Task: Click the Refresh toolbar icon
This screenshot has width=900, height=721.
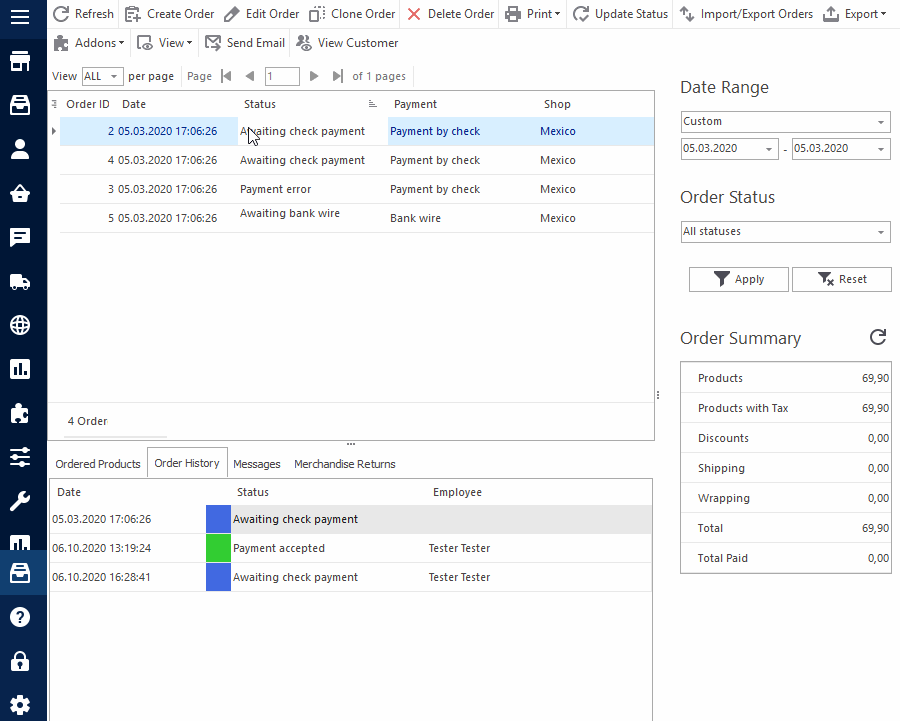Action: tap(61, 14)
